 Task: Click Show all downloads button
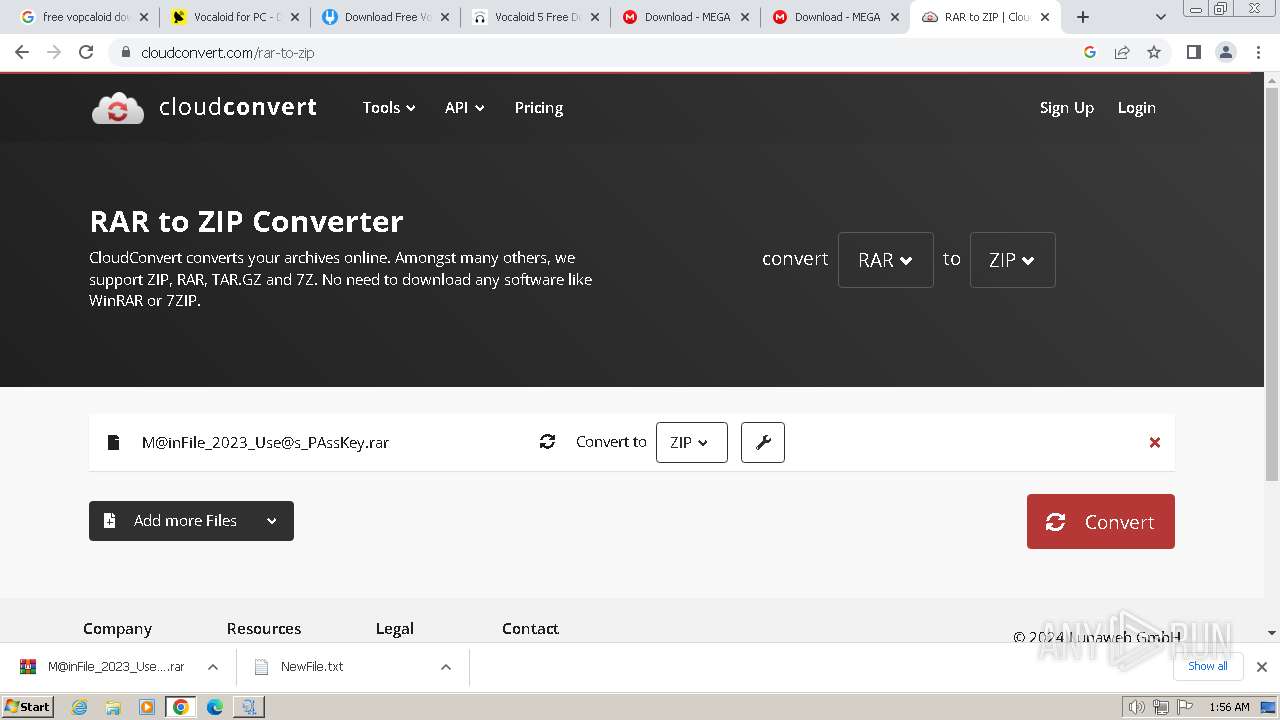click(x=1207, y=666)
